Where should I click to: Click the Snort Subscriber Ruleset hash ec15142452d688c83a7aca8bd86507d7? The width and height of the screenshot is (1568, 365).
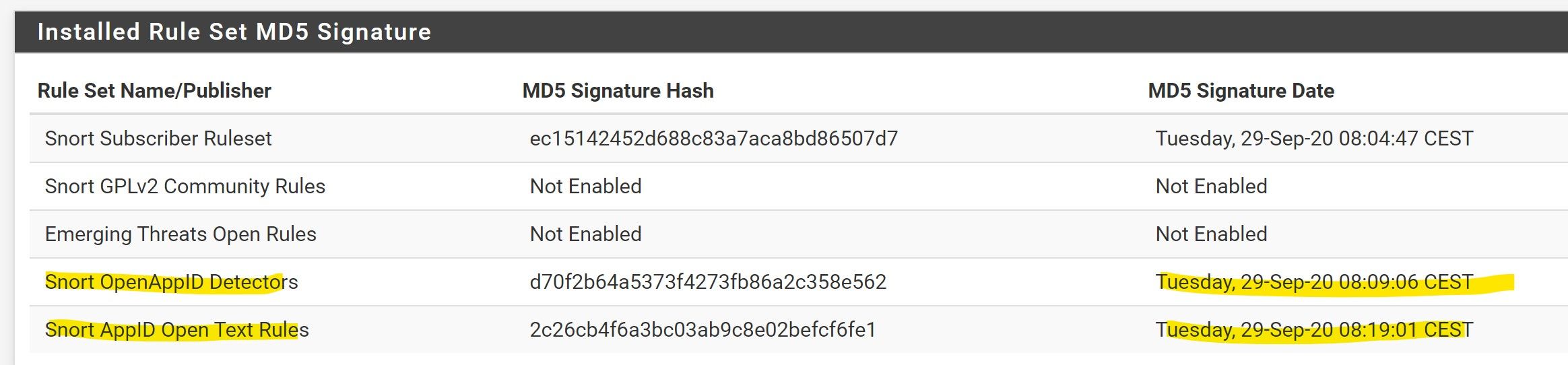tap(713, 138)
